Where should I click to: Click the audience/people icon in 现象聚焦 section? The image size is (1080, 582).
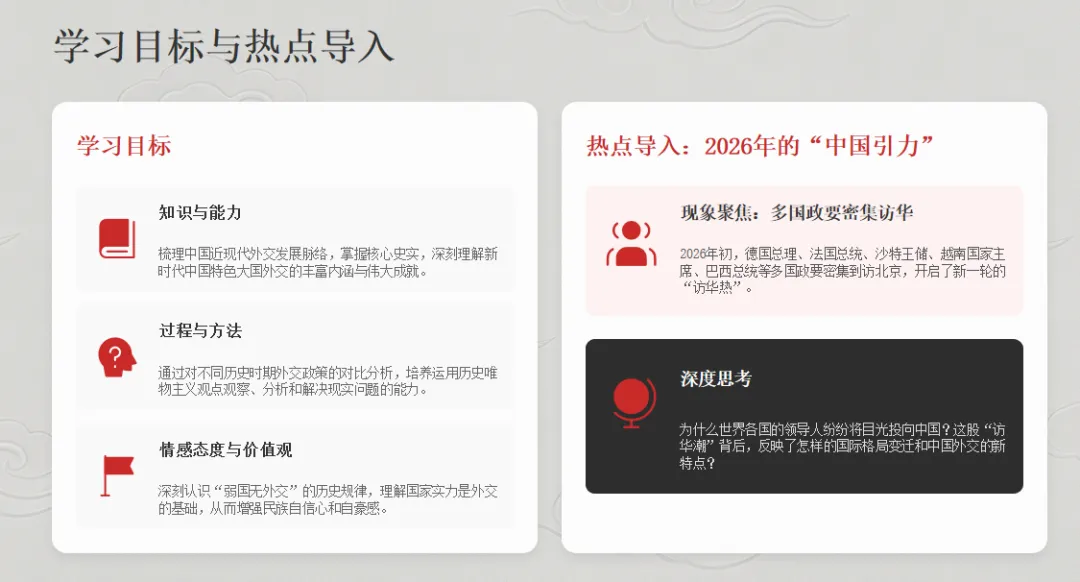tap(630, 238)
